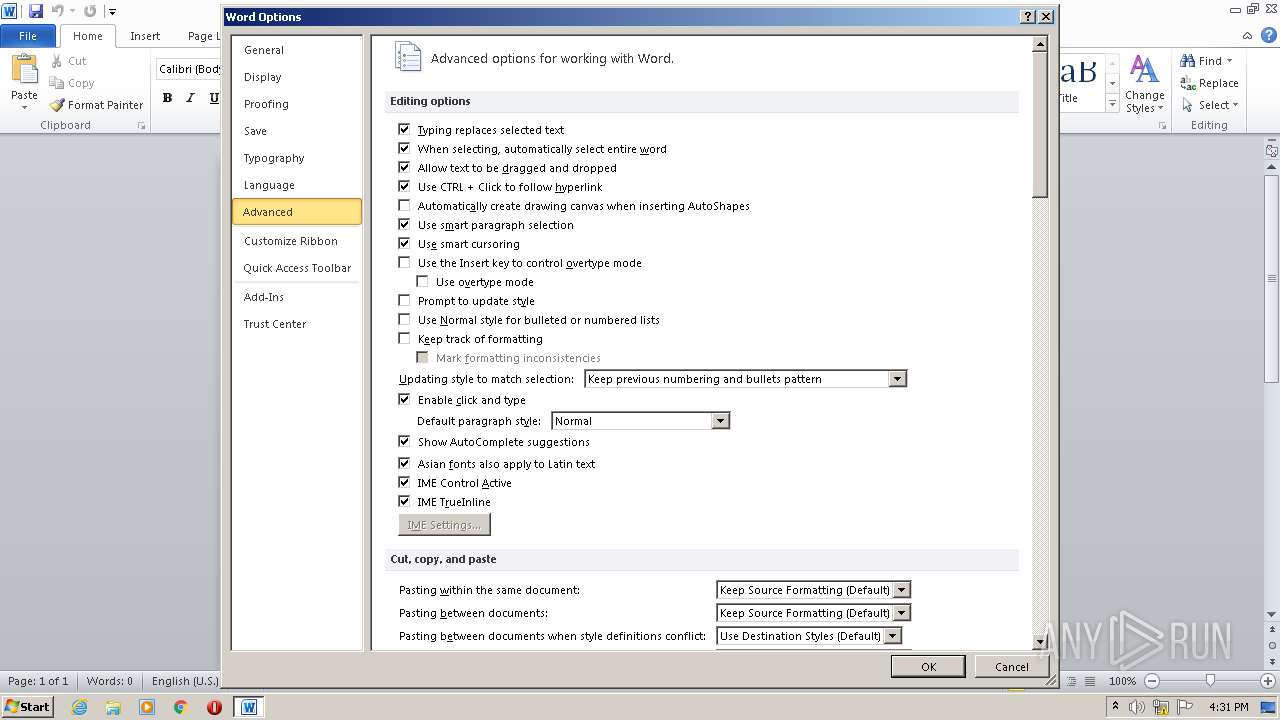Click the Save icon in Quick Access Toolbar
The width and height of the screenshot is (1280, 720).
click(x=36, y=11)
